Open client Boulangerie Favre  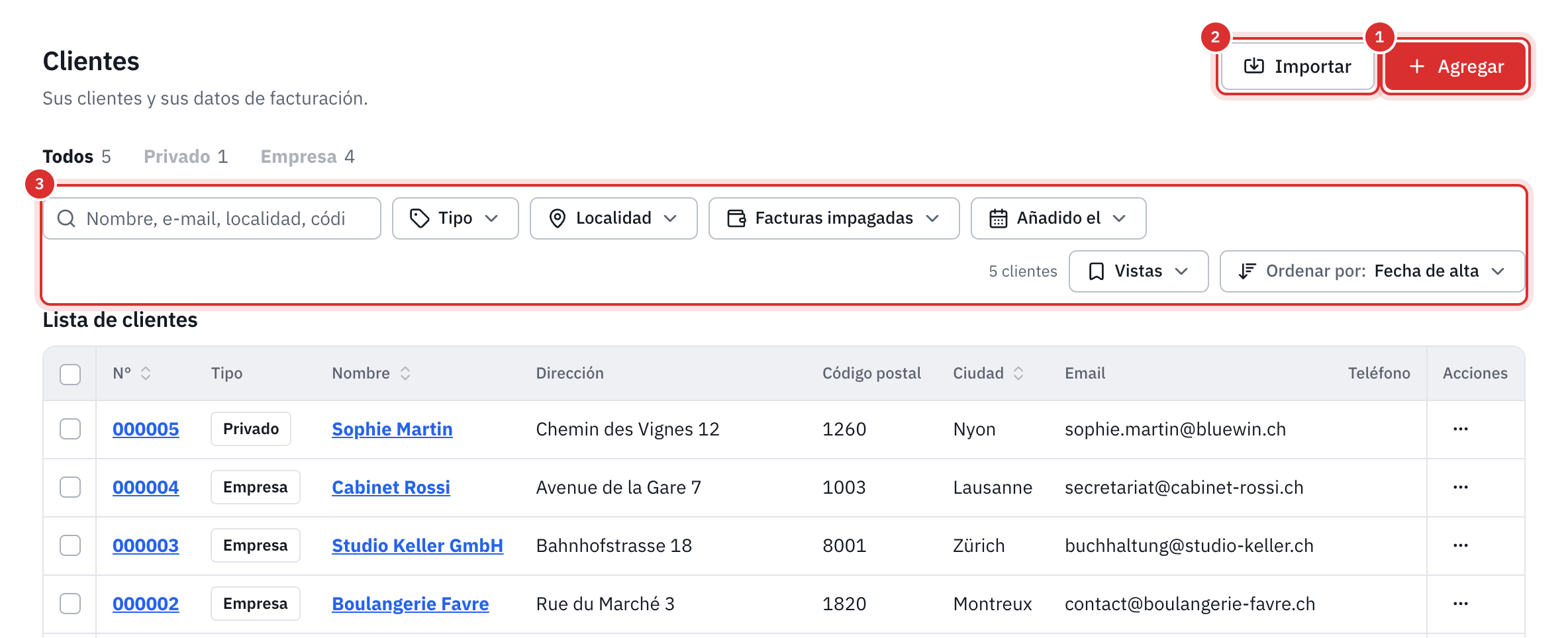click(410, 604)
